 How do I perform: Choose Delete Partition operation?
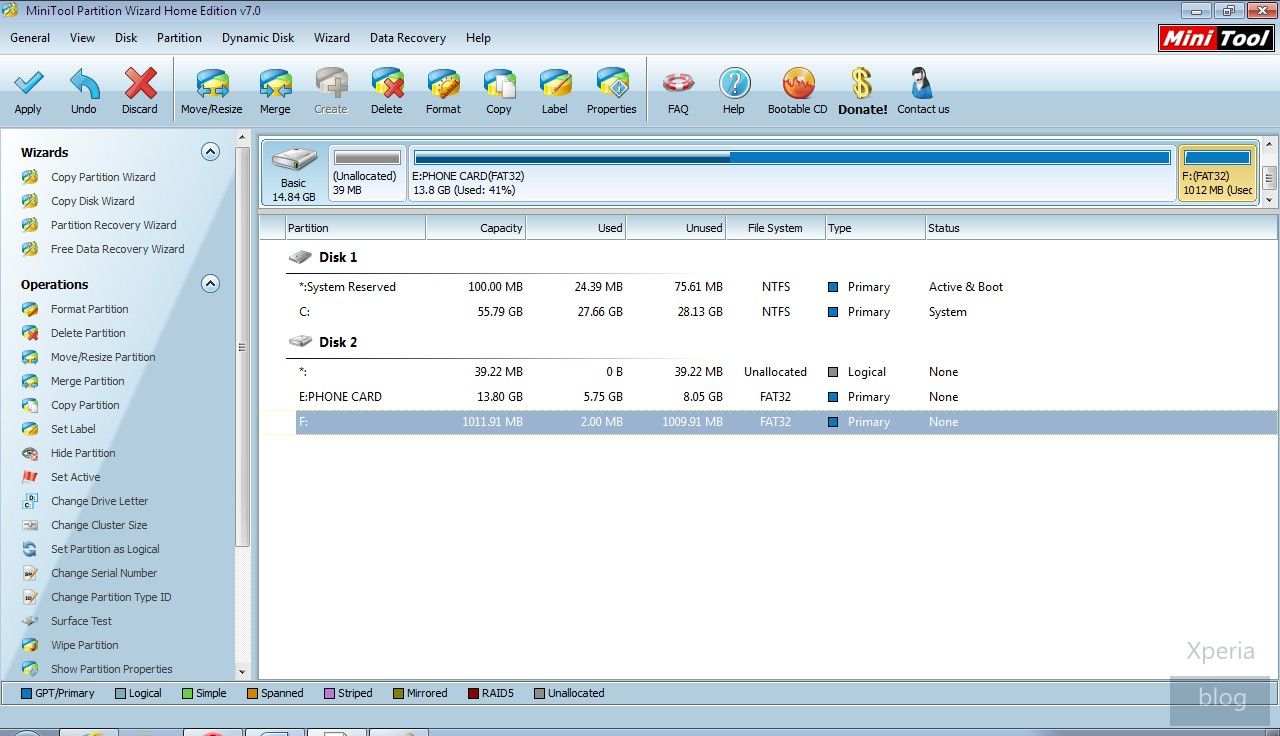pos(88,333)
